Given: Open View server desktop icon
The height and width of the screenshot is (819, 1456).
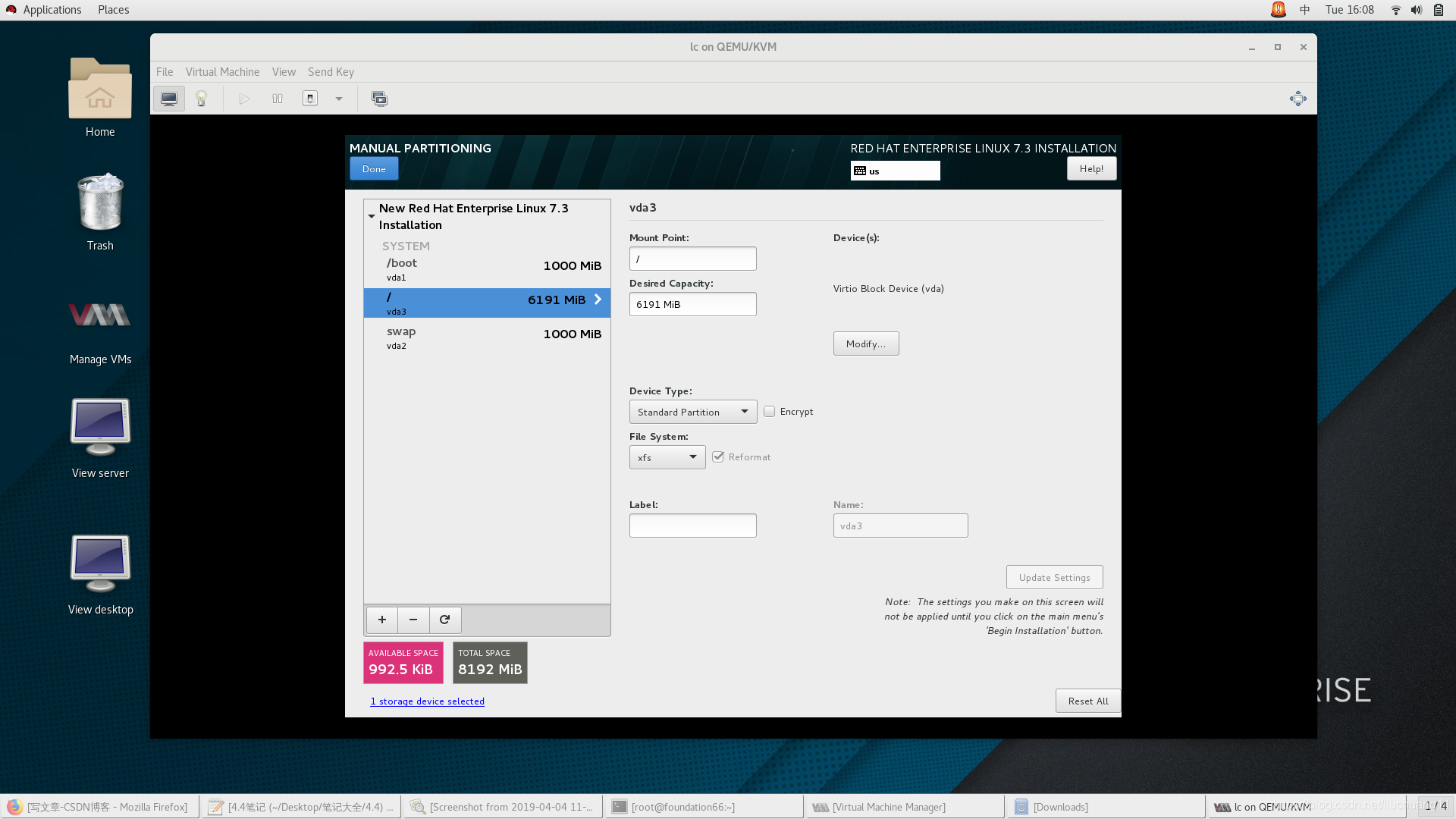Looking at the screenshot, I should [x=100, y=438].
